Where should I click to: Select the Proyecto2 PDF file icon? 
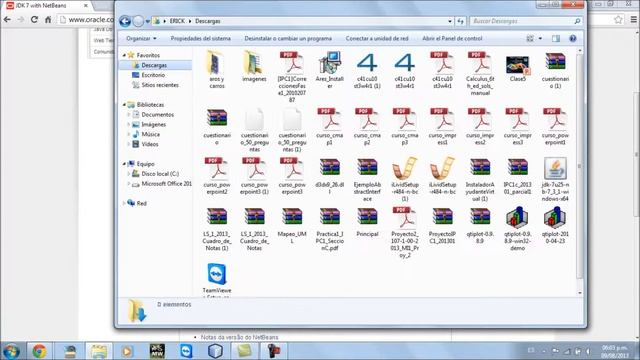[404, 218]
